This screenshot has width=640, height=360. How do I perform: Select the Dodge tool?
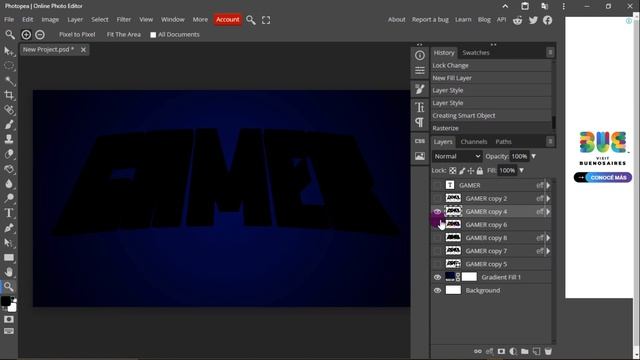click(x=9, y=198)
